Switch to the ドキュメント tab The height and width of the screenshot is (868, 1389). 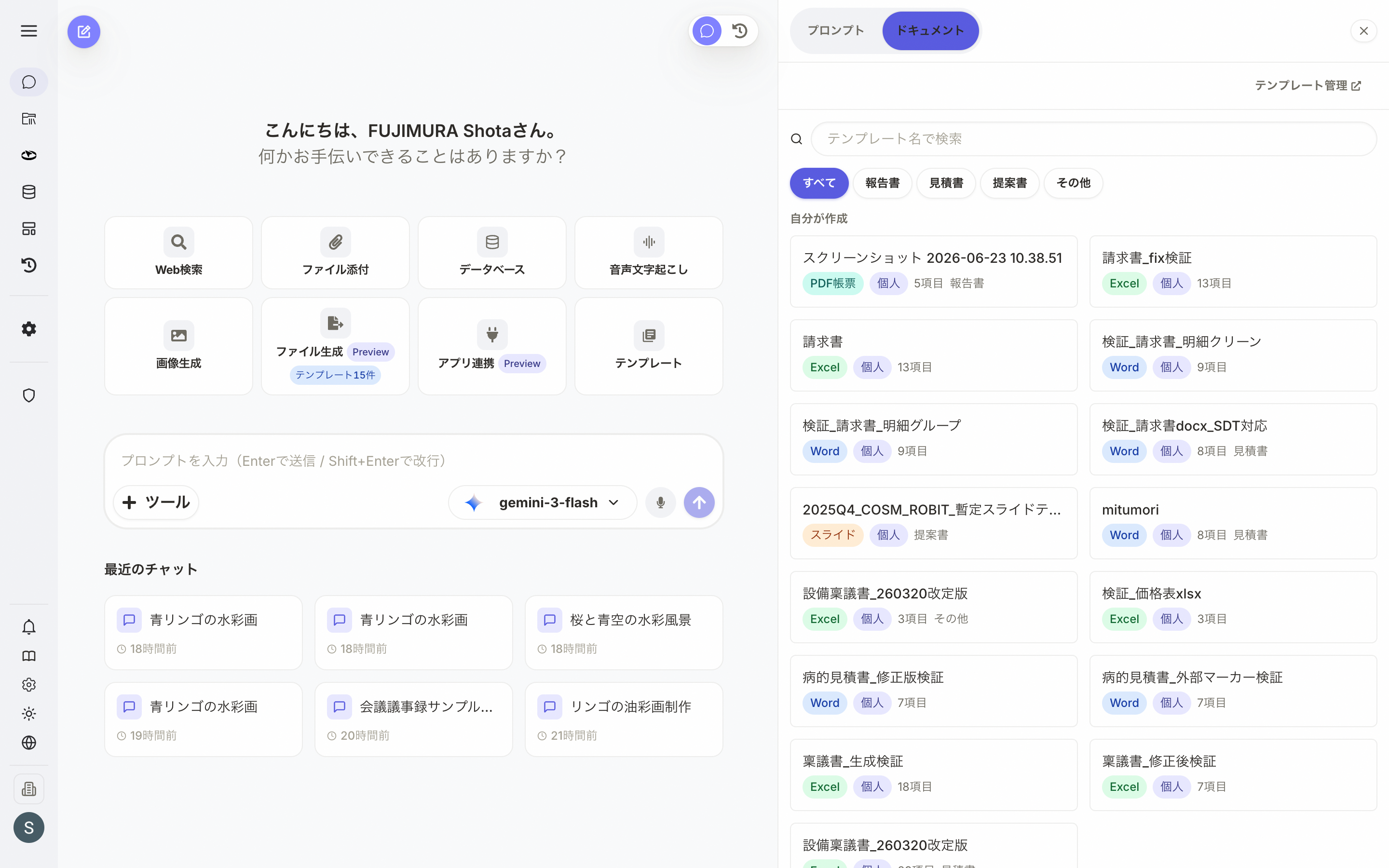[930, 30]
